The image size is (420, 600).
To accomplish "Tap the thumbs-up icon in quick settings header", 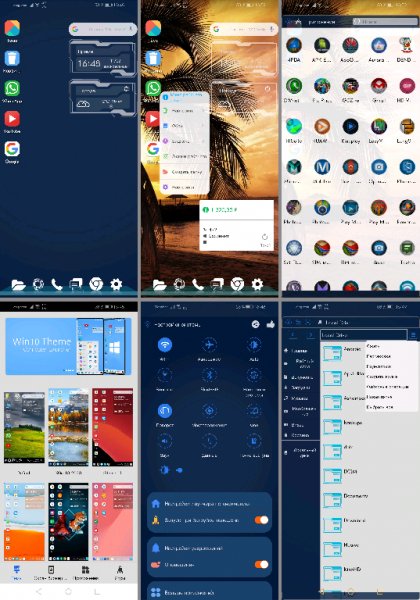I will click(270, 324).
